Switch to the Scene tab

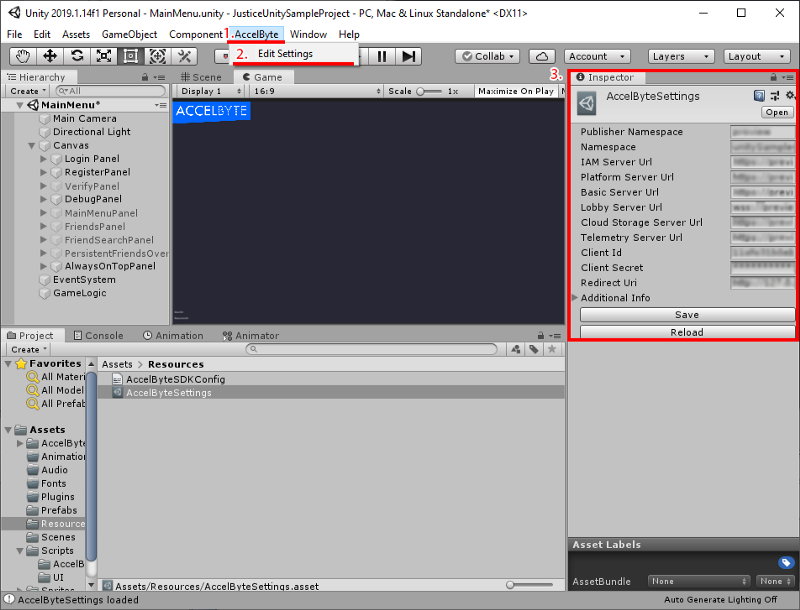coord(201,78)
